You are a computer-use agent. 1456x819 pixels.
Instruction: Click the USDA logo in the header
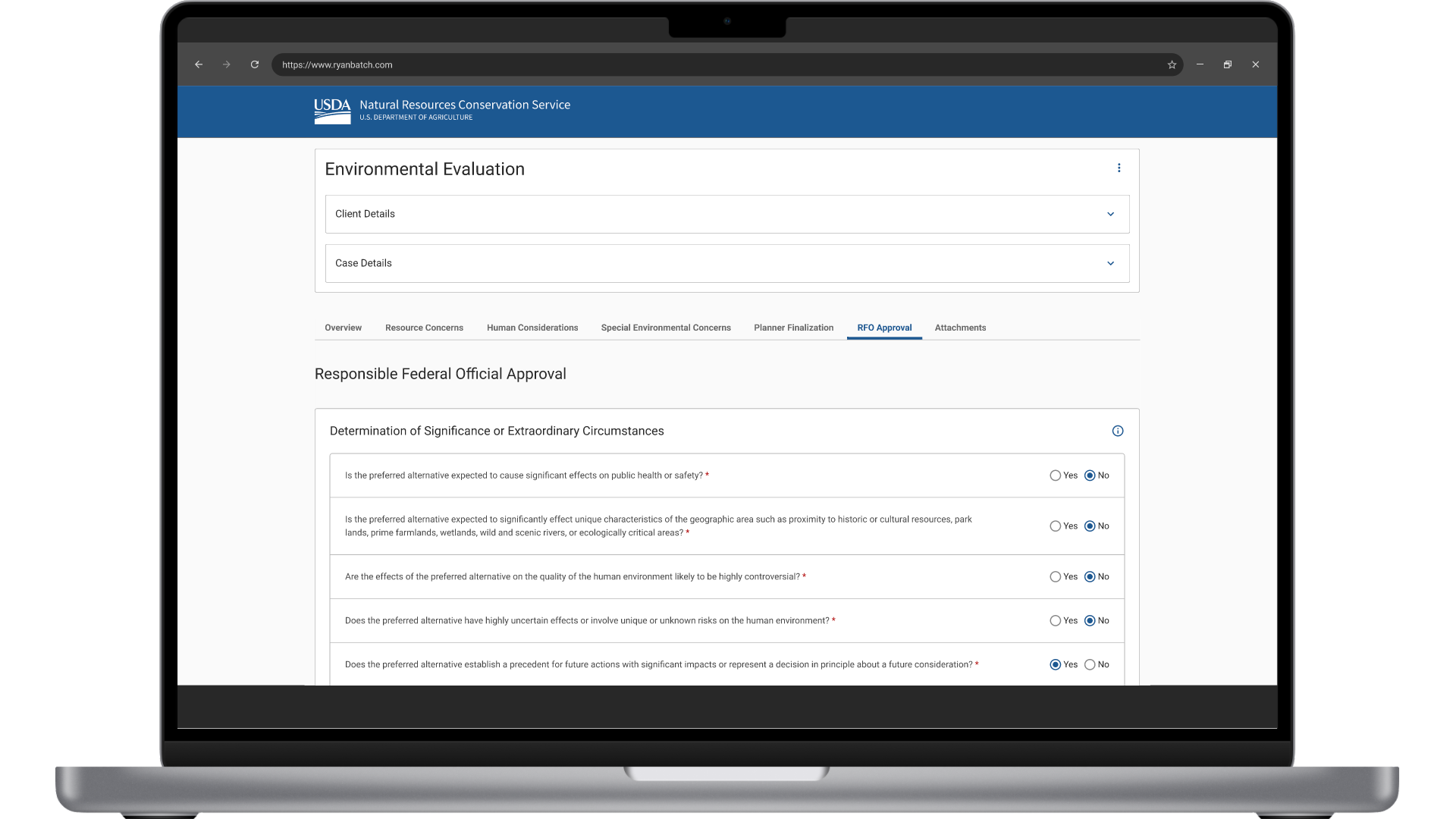[x=332, y=111]
